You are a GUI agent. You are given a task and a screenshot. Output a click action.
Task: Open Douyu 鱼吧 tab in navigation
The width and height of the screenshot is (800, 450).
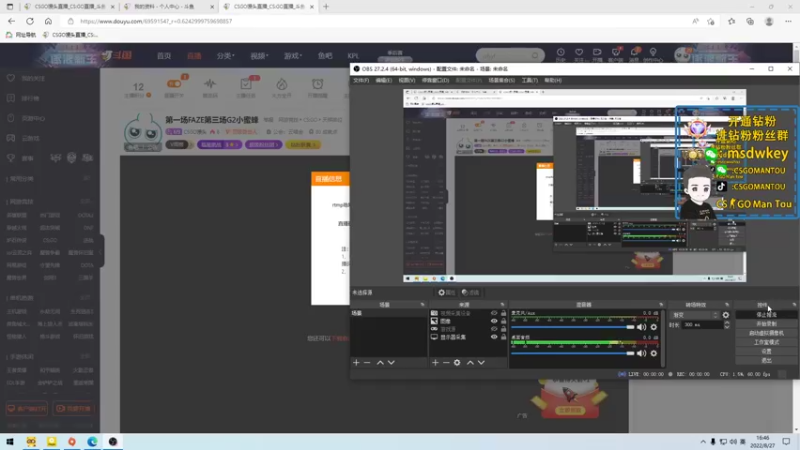[x=325, y=56]
